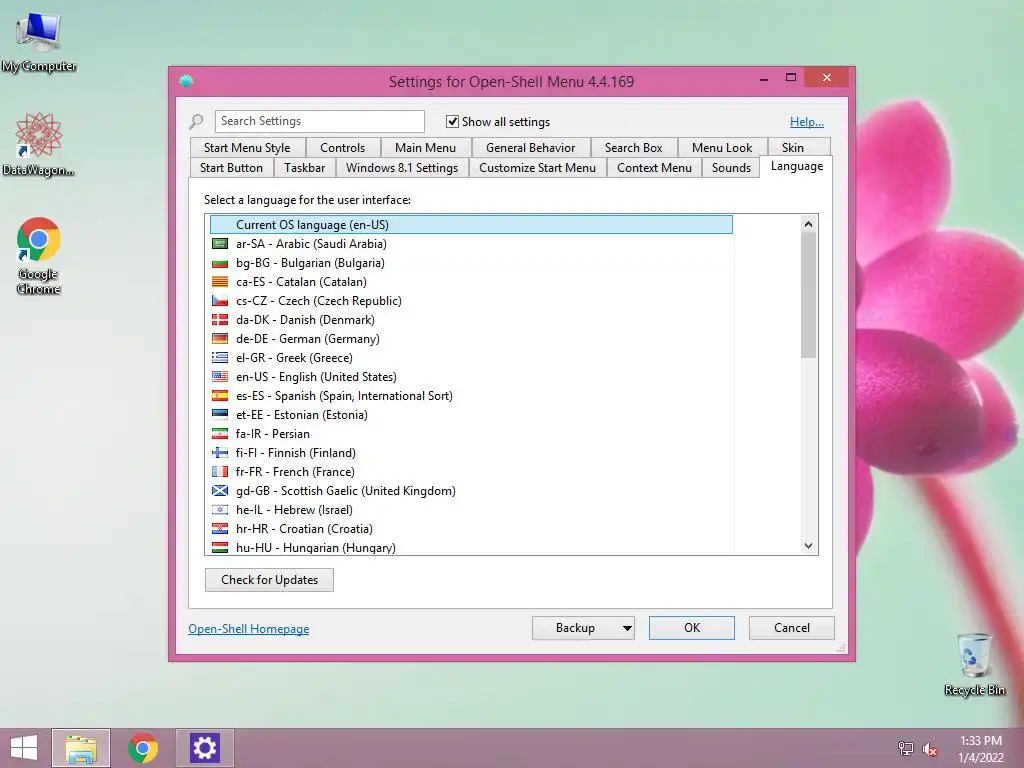Image resolution: width=1024 pixels, height=768 pixels.
Task: Click the language list scroll-up arrow
Action: pyautogui.click(x=808, y=224)
